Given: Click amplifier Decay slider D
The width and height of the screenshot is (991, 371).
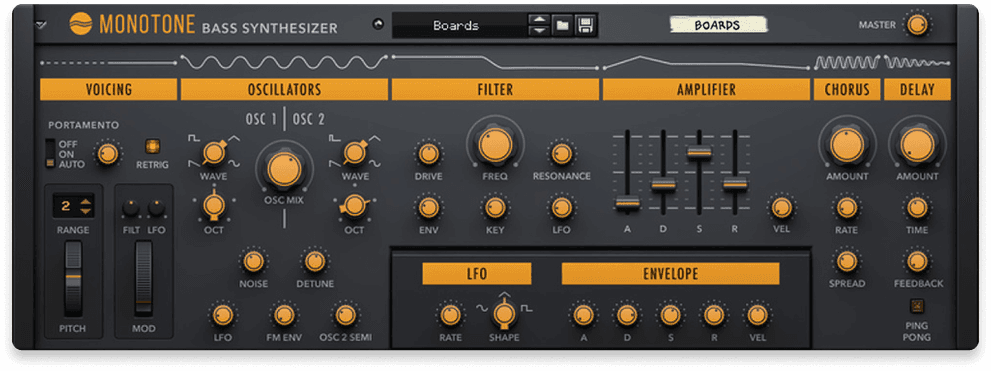Looking at the screenshot, I should (663, 185).
